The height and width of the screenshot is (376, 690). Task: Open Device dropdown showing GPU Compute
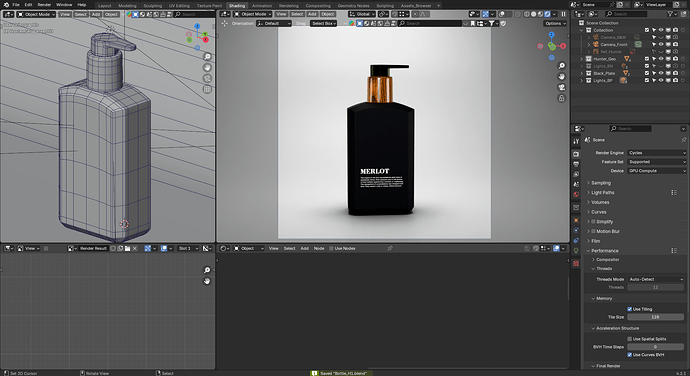coord(657,171)
